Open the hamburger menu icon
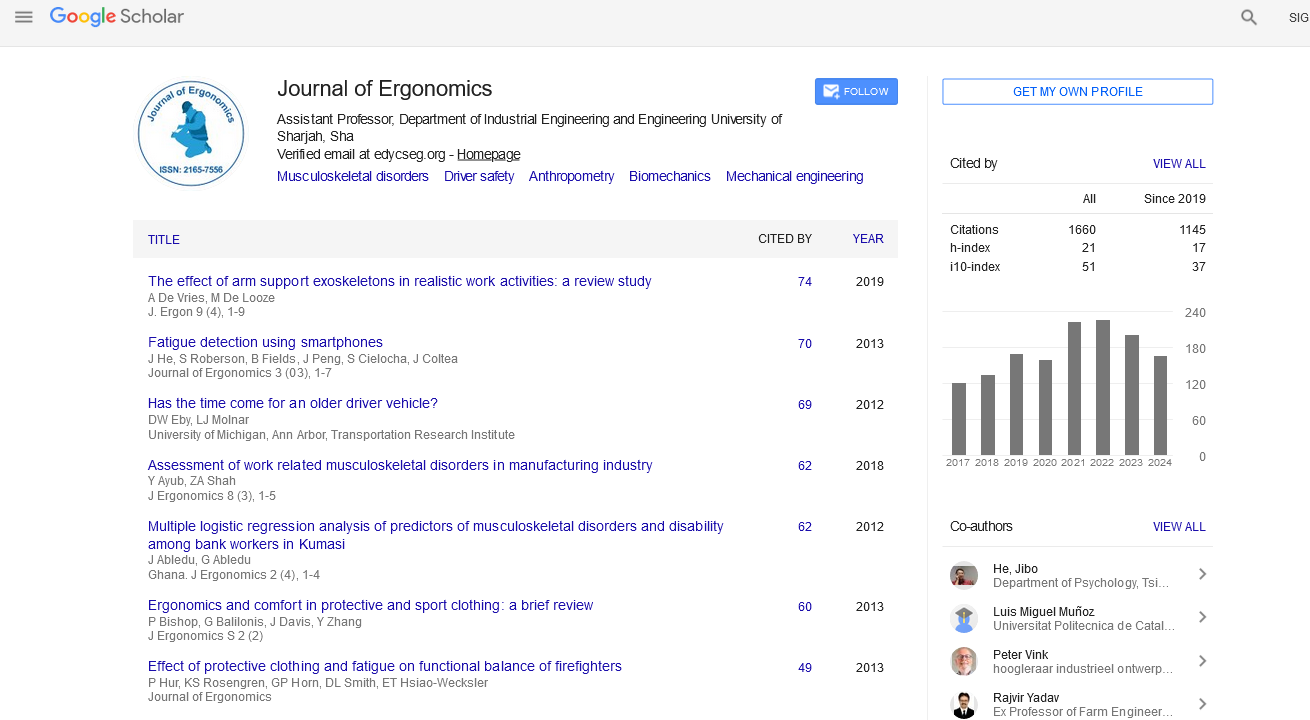The image size is (1310, 720). pos(24,17)
